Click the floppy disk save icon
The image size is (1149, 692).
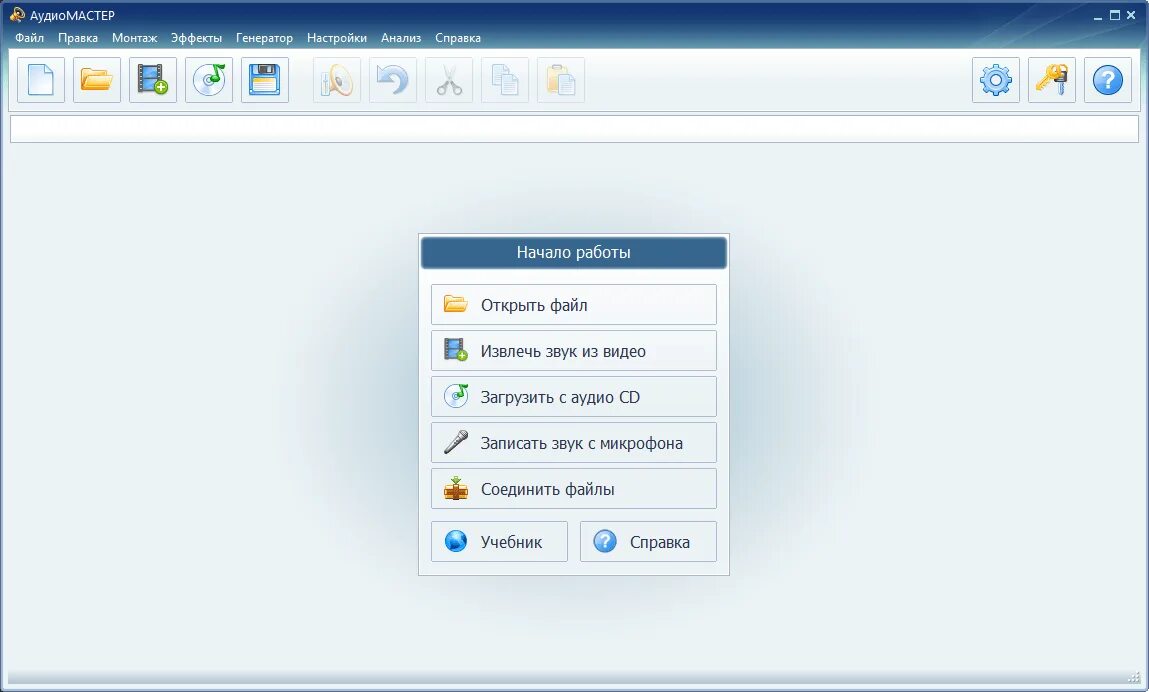click(265, 80)
